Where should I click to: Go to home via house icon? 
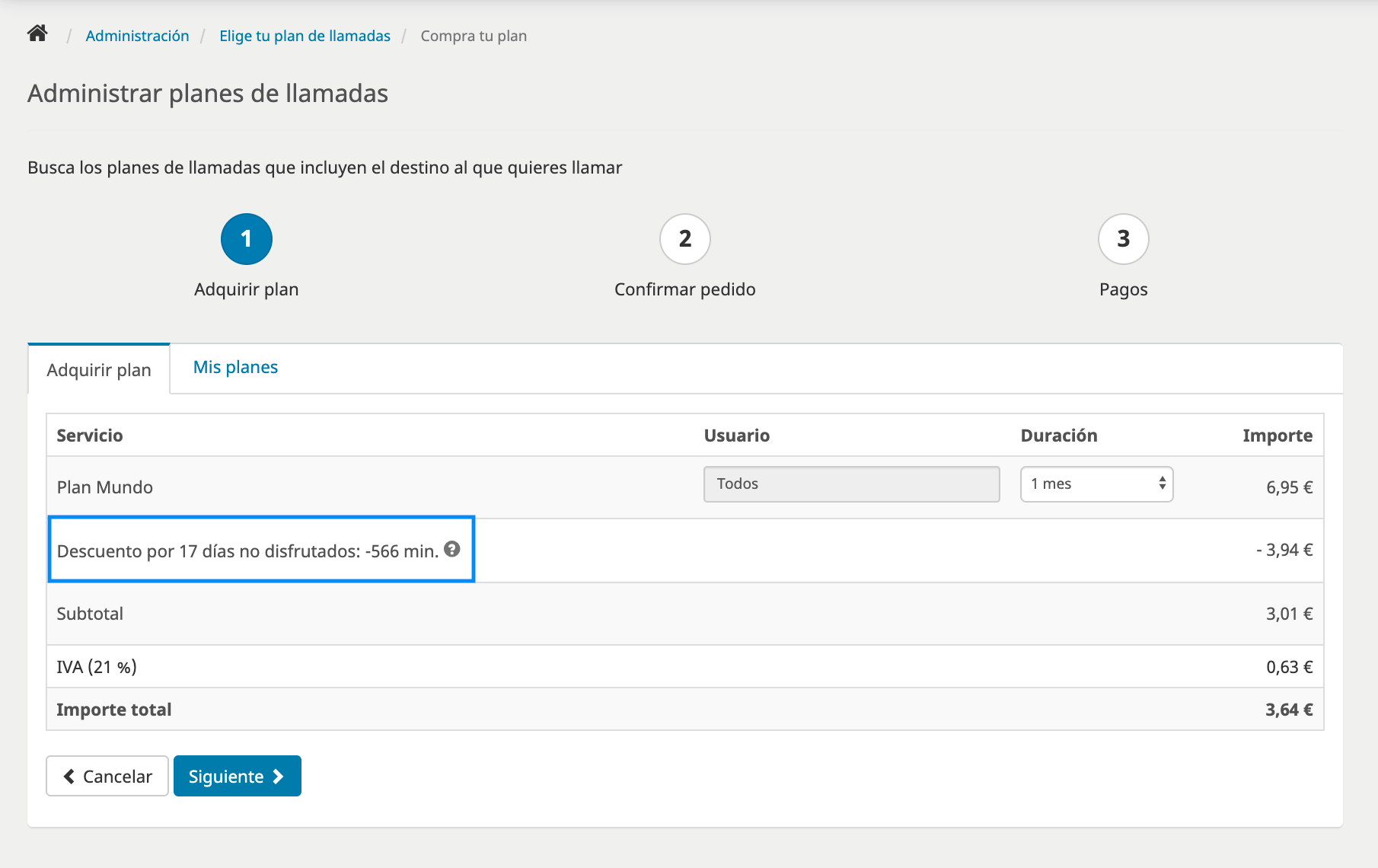37,34
